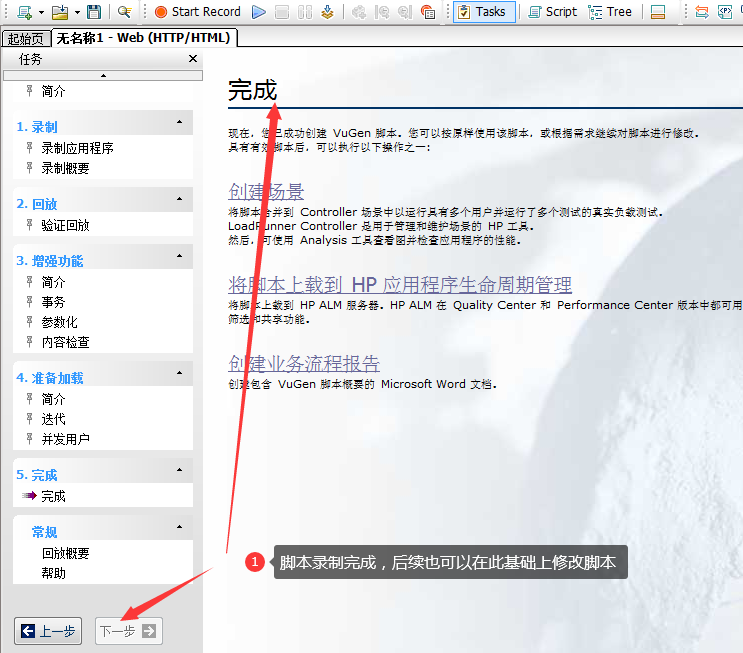This screenshot has height=653, width=743.
Task: Open 简介 under 准备加载
Action: (x=53, y=399)
